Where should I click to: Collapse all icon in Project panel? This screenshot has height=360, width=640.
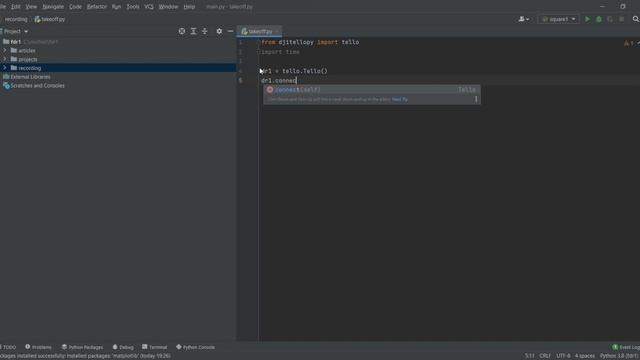(x=204, y=31)
